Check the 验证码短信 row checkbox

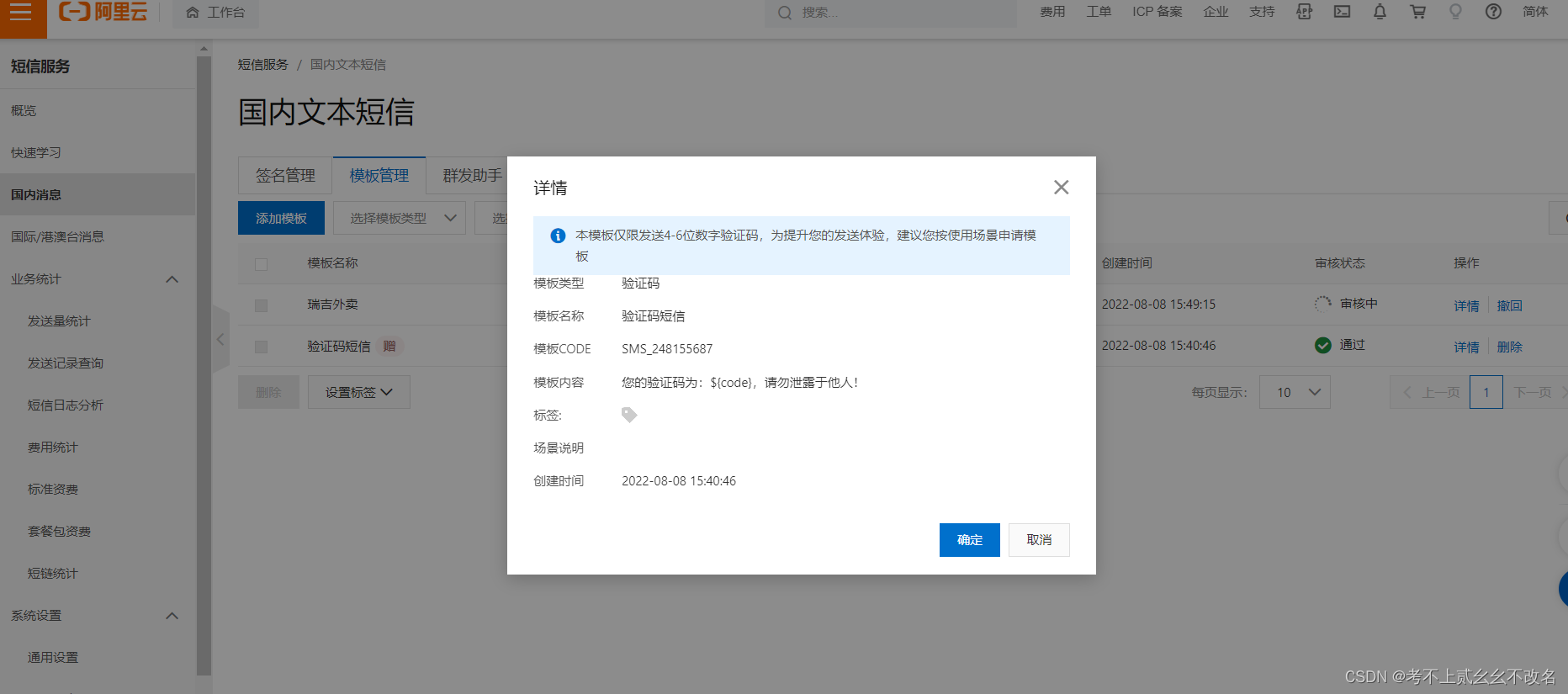coord(261,347)
